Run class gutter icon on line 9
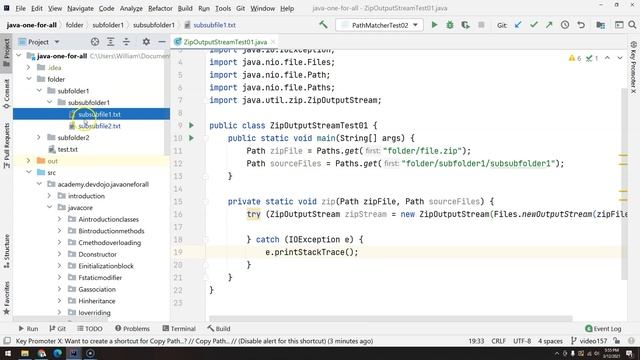The width and height of the screenshot is (640, 360). (191, 125)
